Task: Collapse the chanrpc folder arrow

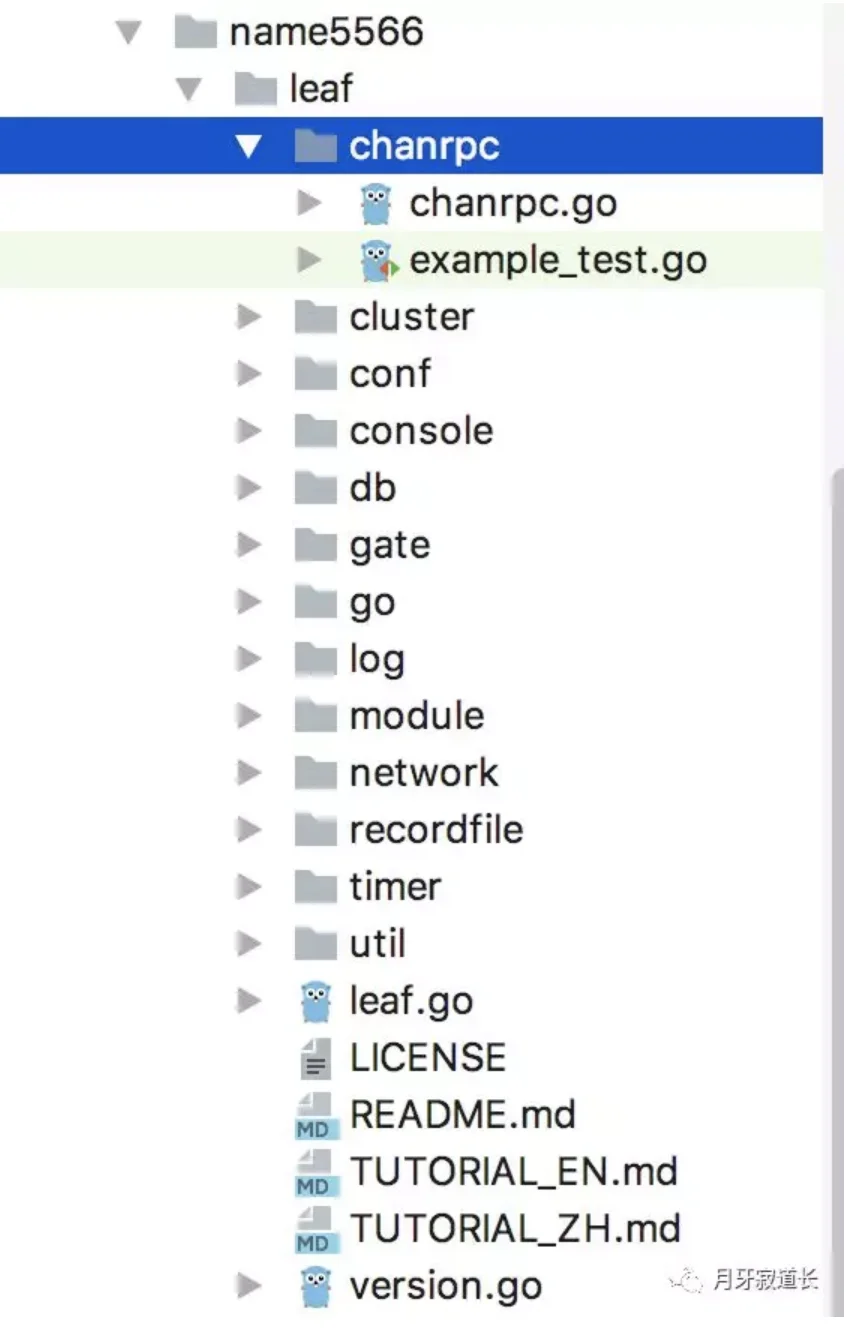Action: click(248, 147)
